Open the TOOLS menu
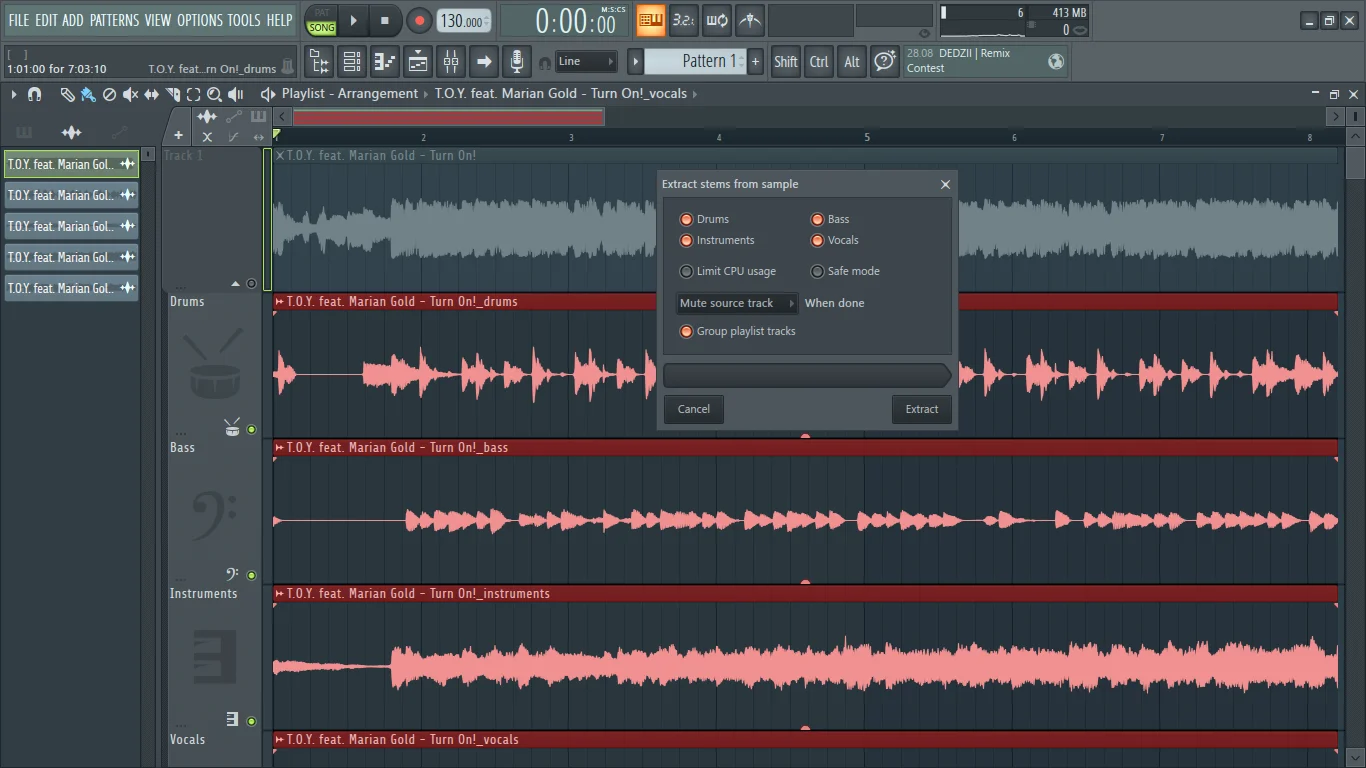Viewport: 1366px width, 768px height. point(244,20)
